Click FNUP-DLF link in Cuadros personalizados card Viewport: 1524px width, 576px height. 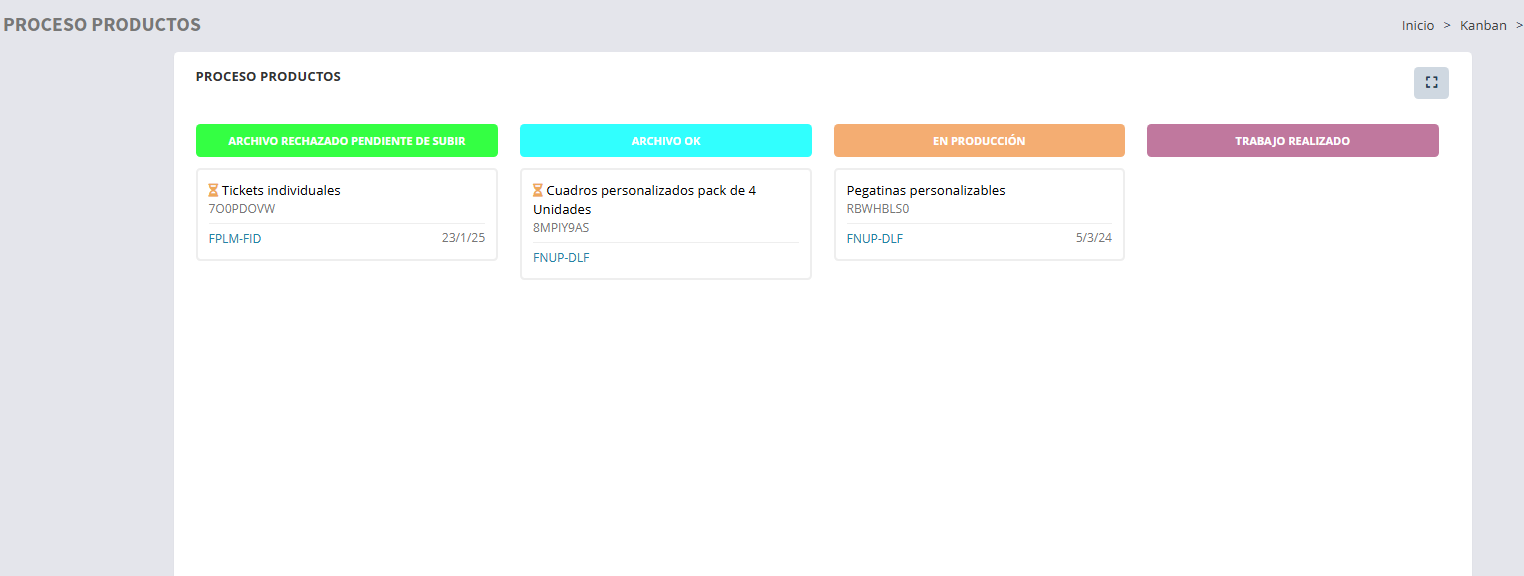click(561, 258)
